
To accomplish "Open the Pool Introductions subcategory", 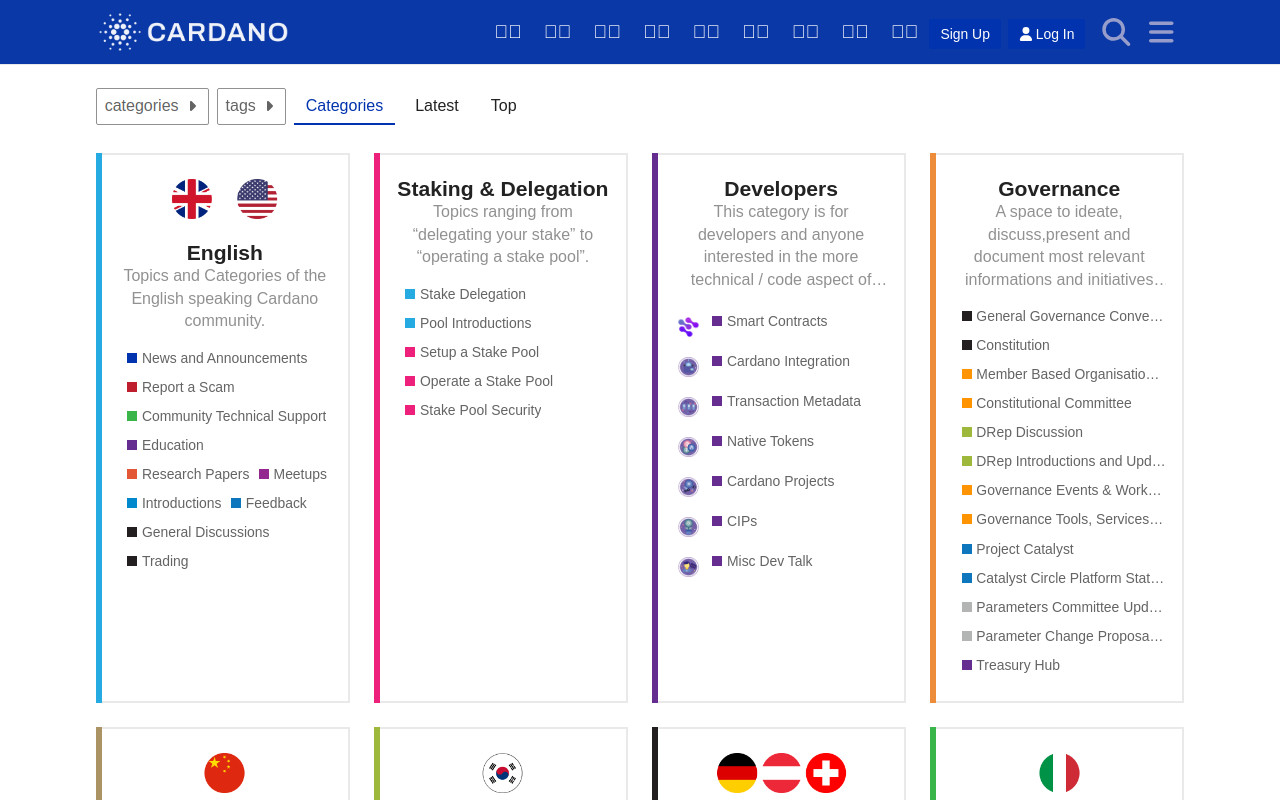I will 468,323.
